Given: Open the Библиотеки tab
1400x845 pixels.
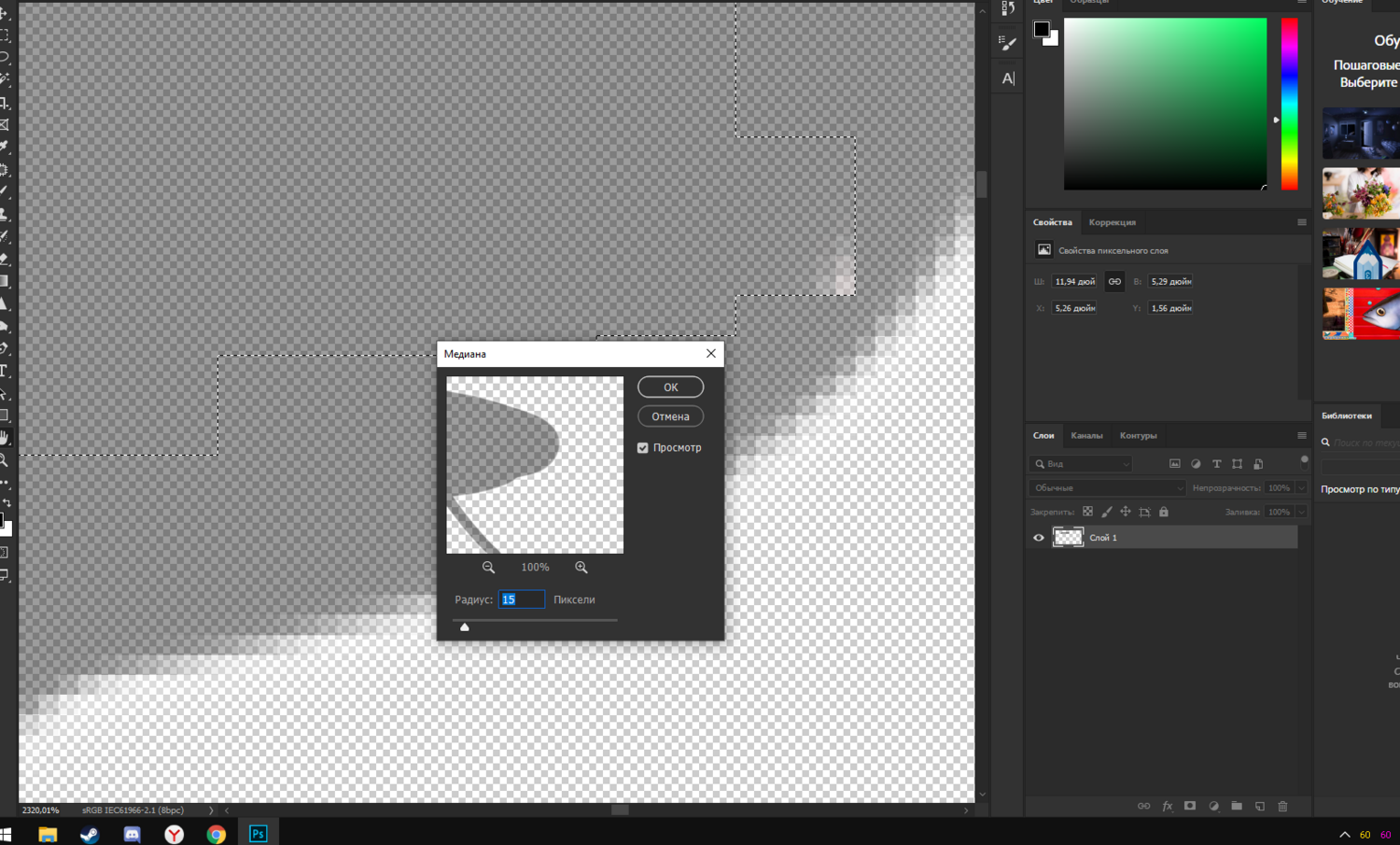Looking at the screenshot, I should tap(1346, 415).
